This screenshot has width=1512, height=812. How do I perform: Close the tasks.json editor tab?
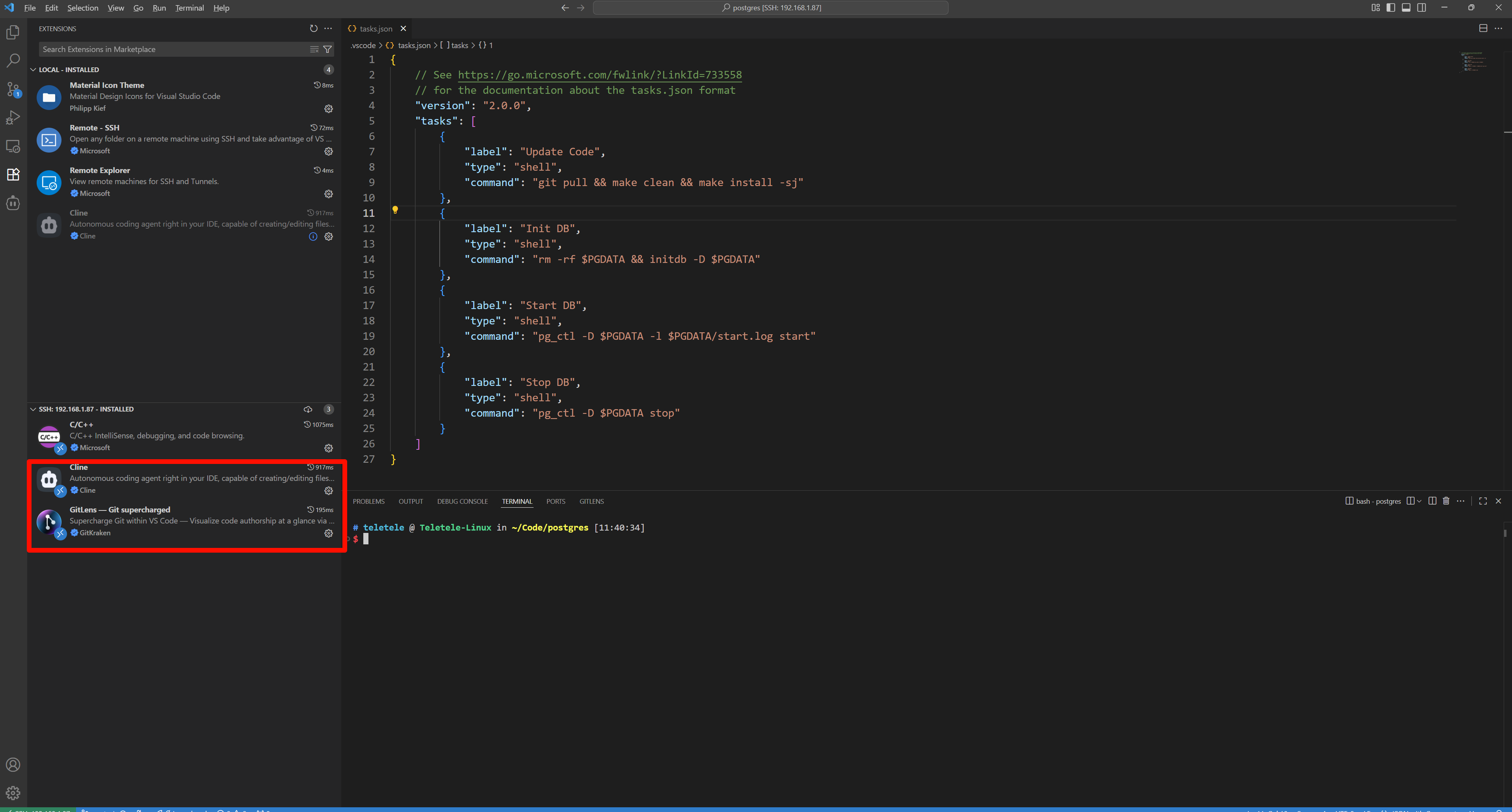point(403,28)
